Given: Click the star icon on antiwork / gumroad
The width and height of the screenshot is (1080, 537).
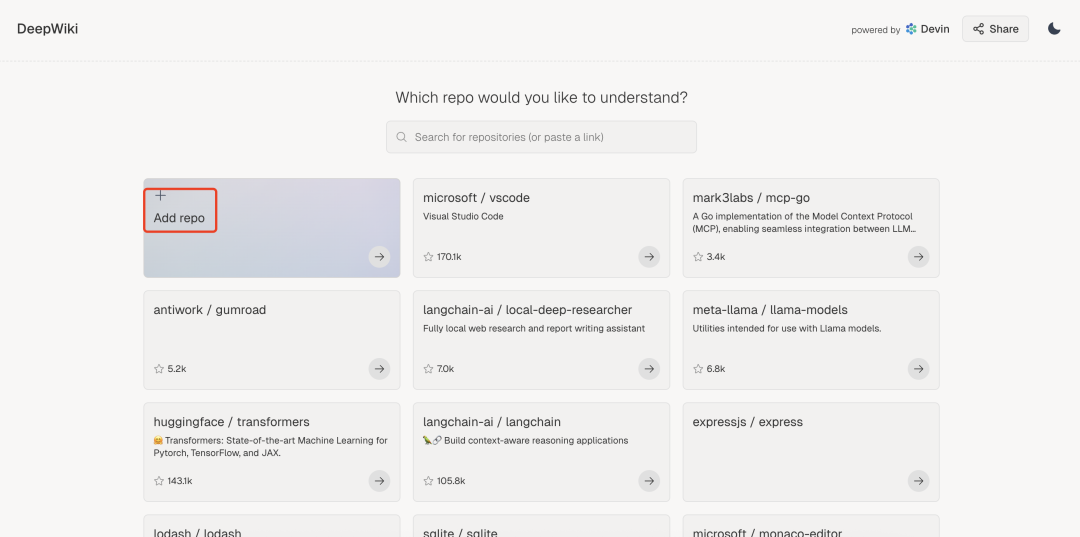Looking at the screenshot, I should (x=159, y=369).
